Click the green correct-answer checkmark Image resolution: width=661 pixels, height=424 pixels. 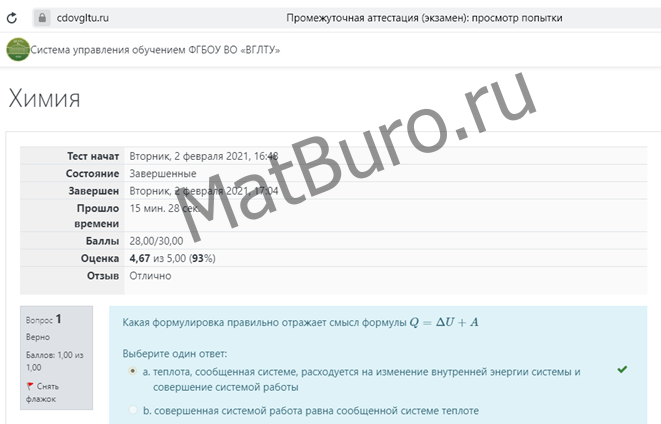(622, 370)
